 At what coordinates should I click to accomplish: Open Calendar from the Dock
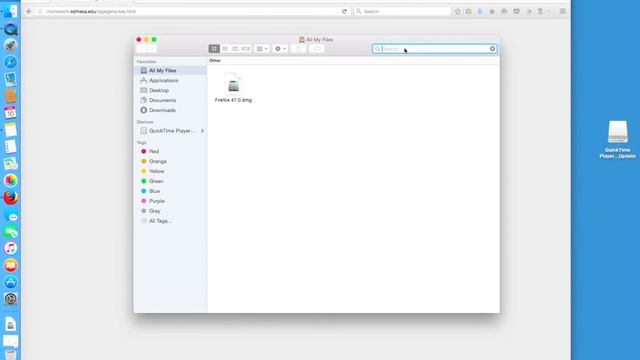click(11, 112)
